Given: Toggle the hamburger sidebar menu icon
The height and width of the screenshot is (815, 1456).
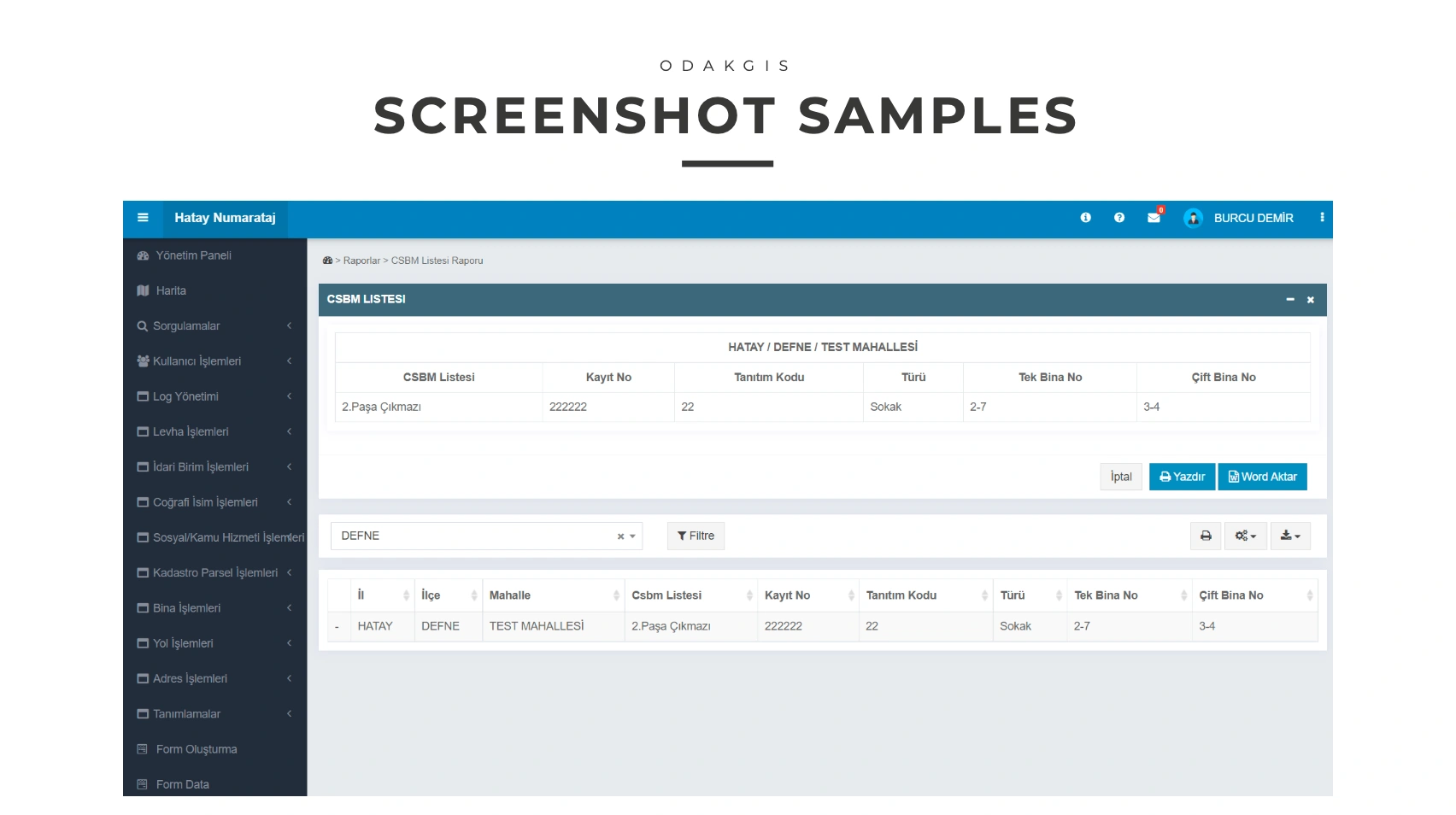Looking at the screenshot, I should coord(143,218).
